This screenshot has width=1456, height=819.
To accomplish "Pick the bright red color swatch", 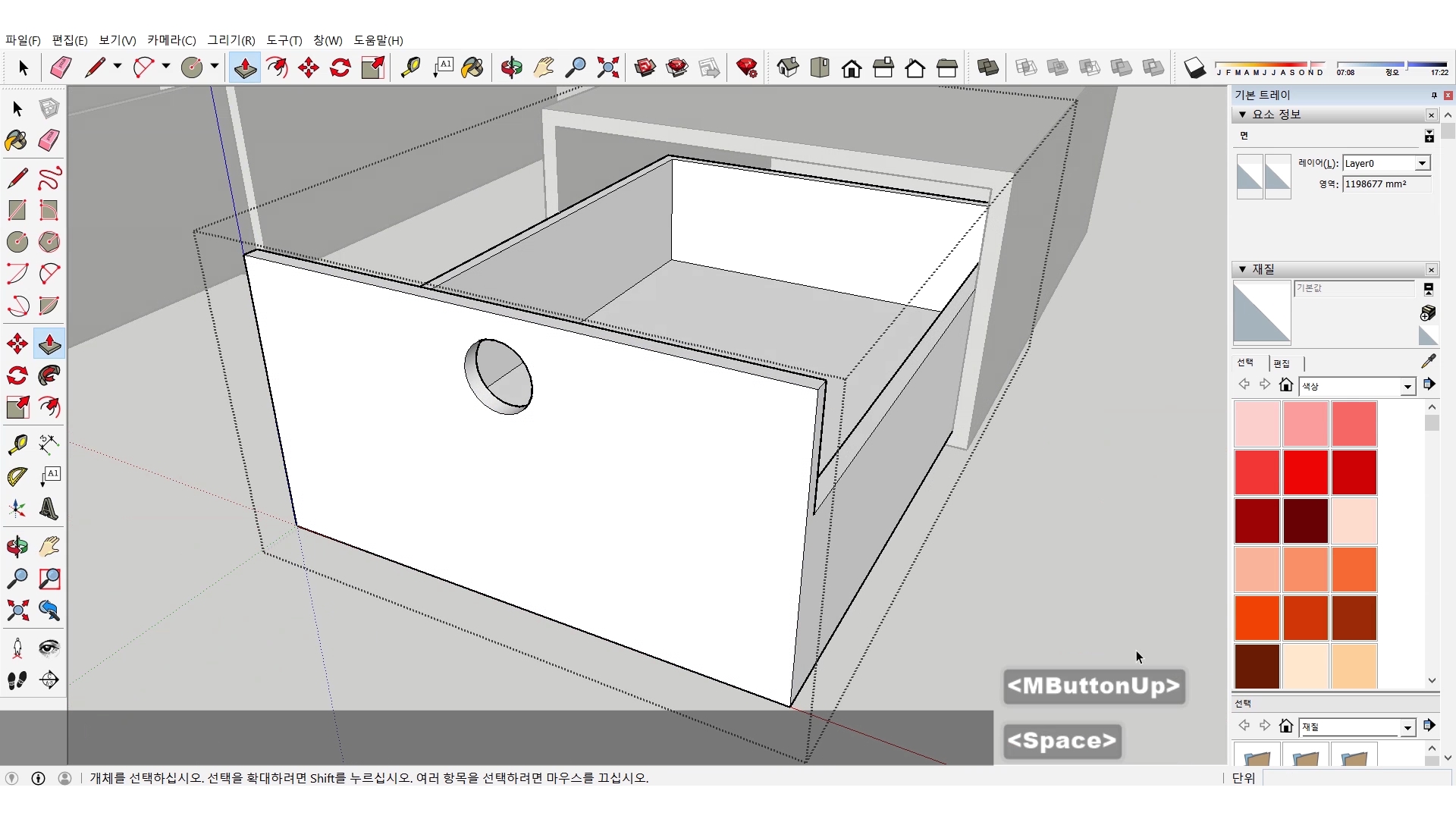I will (1305, 472).
